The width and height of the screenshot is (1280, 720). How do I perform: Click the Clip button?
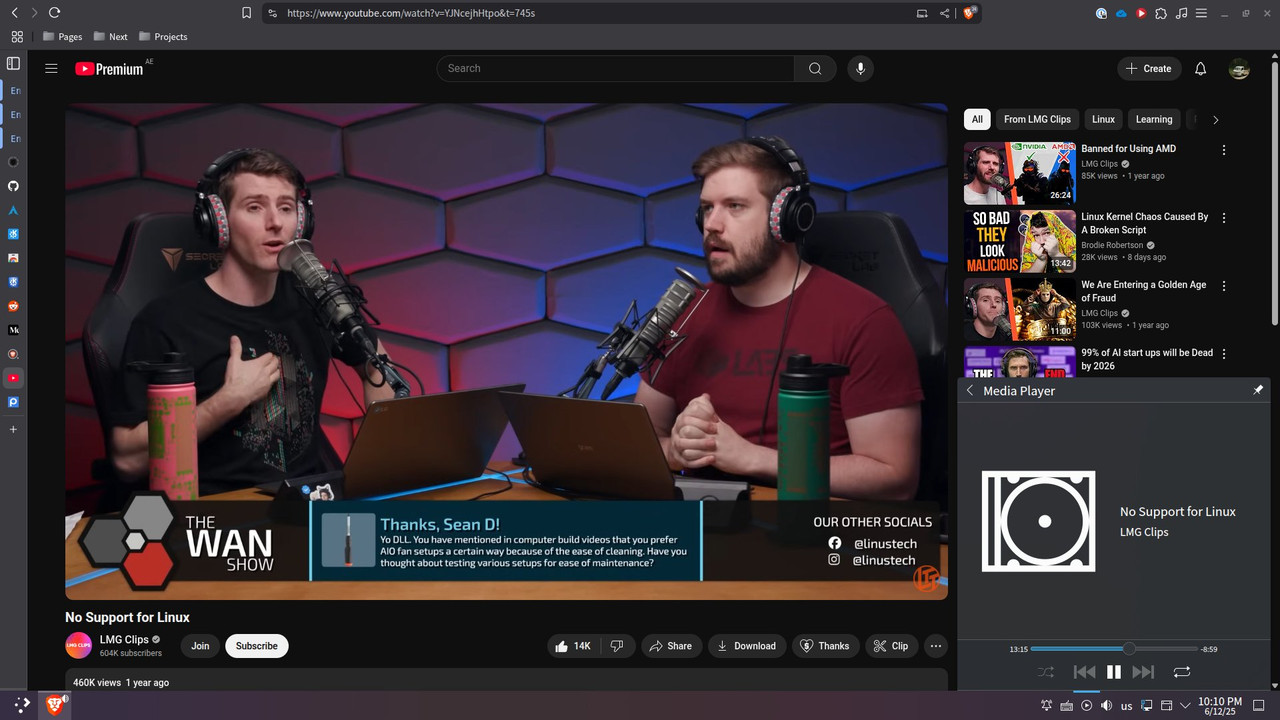pyautogui.click(x=890, y=646)
